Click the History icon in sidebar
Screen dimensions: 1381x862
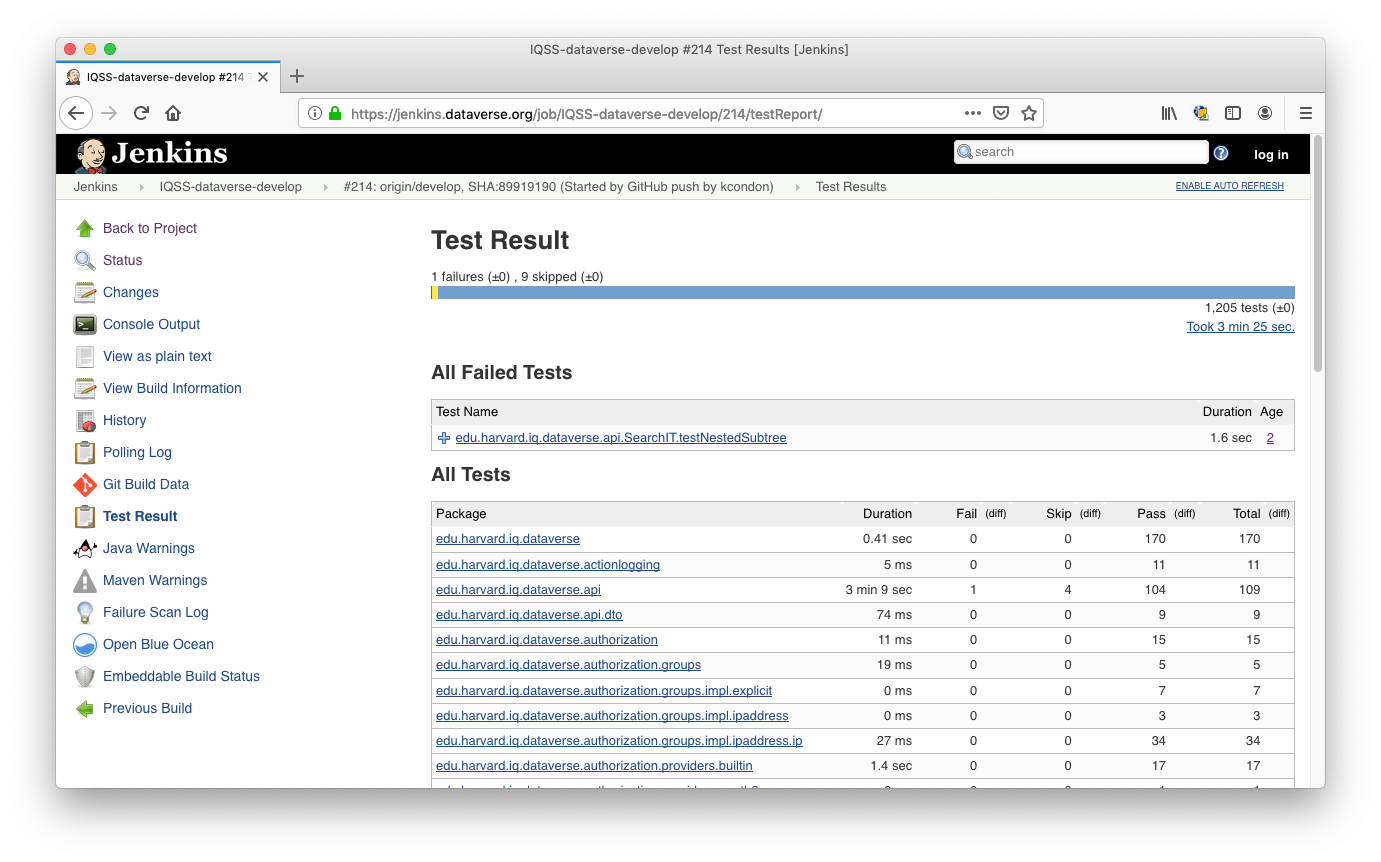[x=85, y=420]
